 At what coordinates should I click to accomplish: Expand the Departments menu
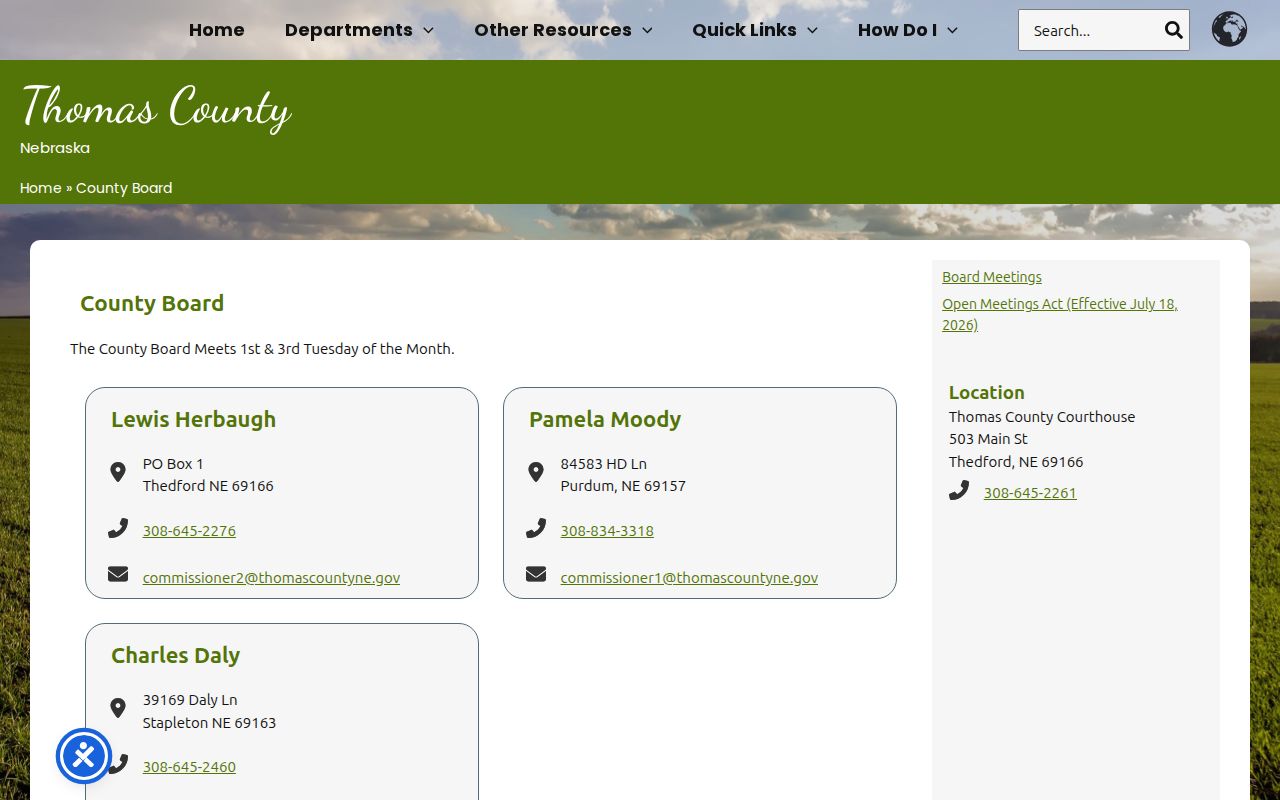click(x=359, y=30)
